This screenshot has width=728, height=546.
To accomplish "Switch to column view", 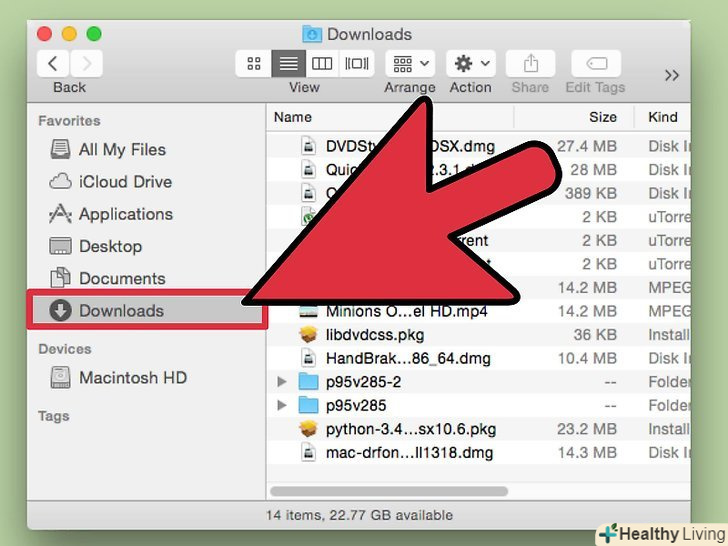I will coord(322,63).
